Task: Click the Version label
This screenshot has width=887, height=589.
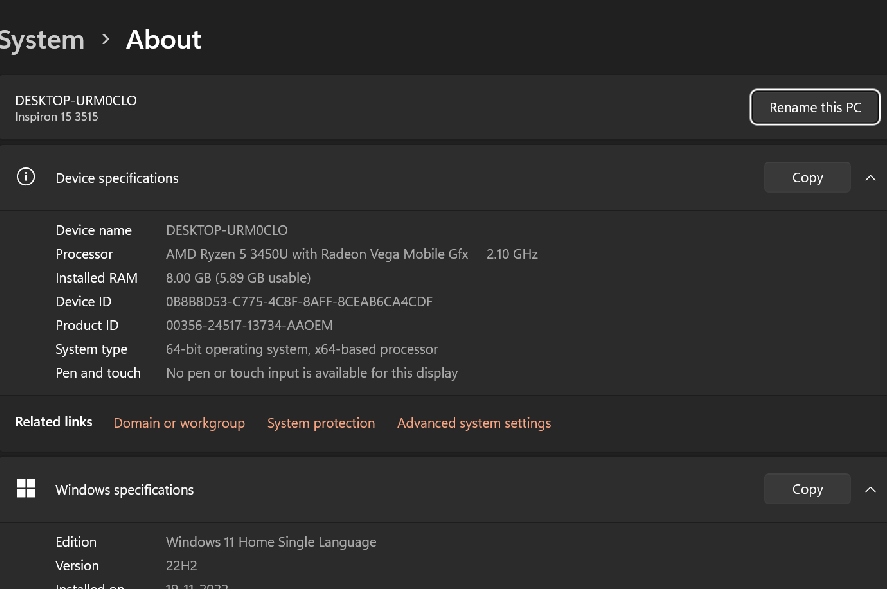Action: [77, 565]
